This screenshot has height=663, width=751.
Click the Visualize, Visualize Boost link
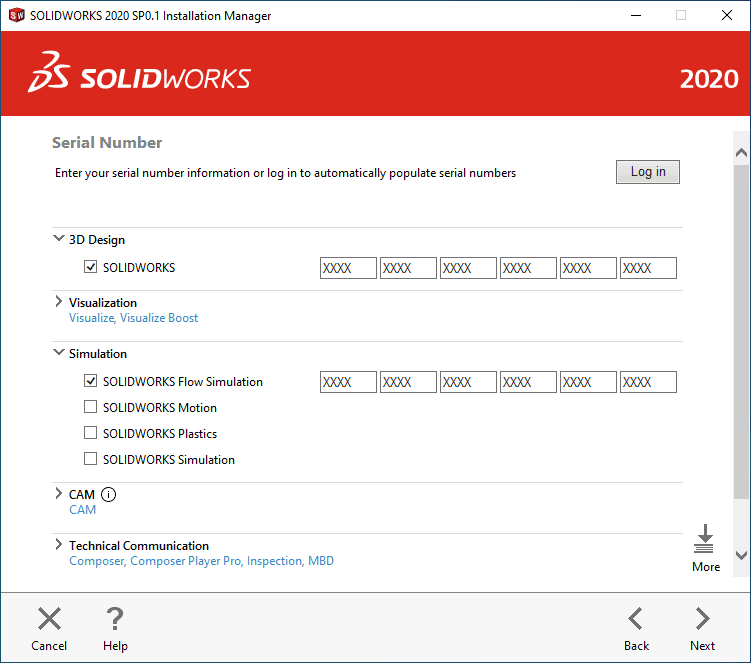click(133, 318)
